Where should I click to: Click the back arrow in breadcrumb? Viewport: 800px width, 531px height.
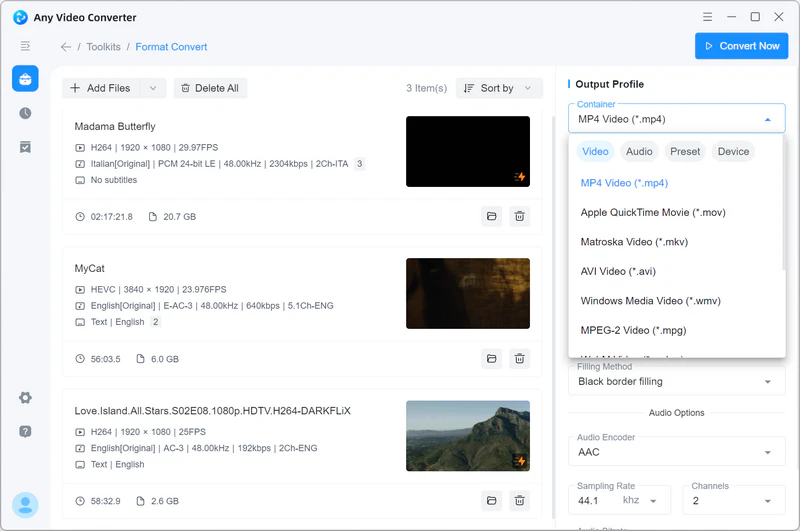[66, 47]
